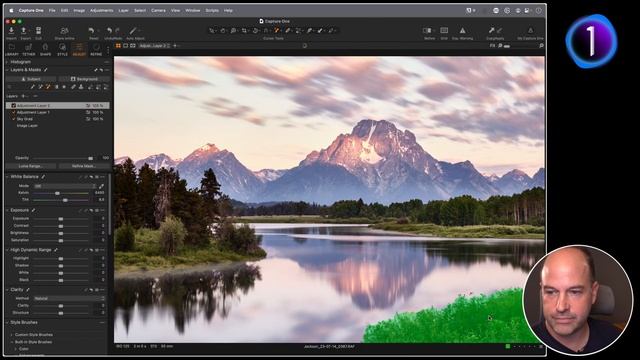
Task: Open the Clarity Method dropdown
Action: click(69, 298)
